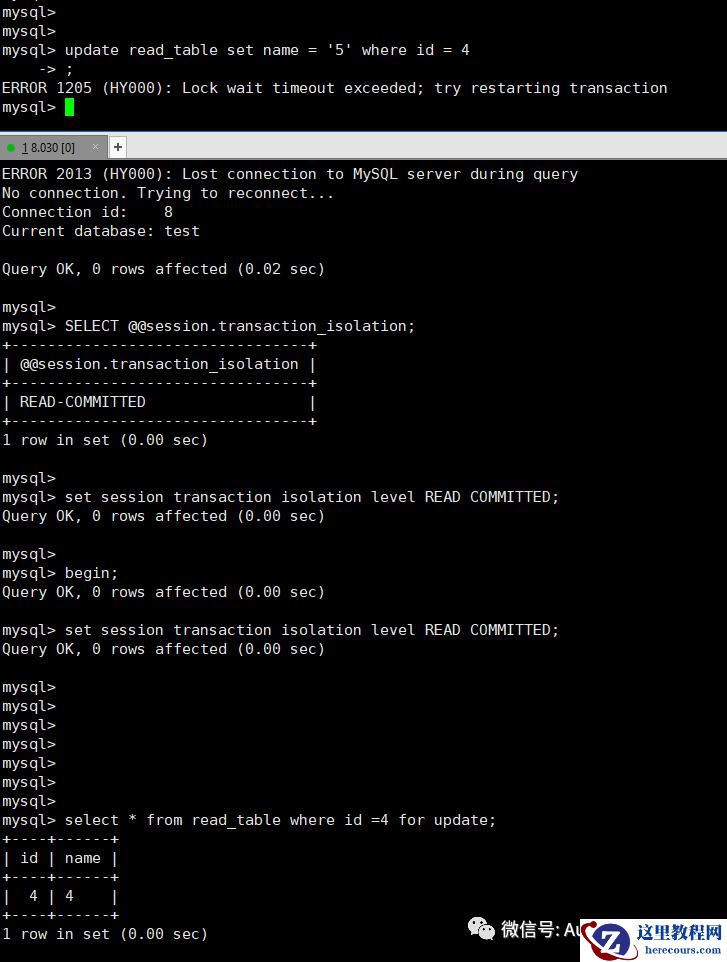
Task: Click 'select * from read_table where id =4 for update'
Action: (x=280, y=821)
